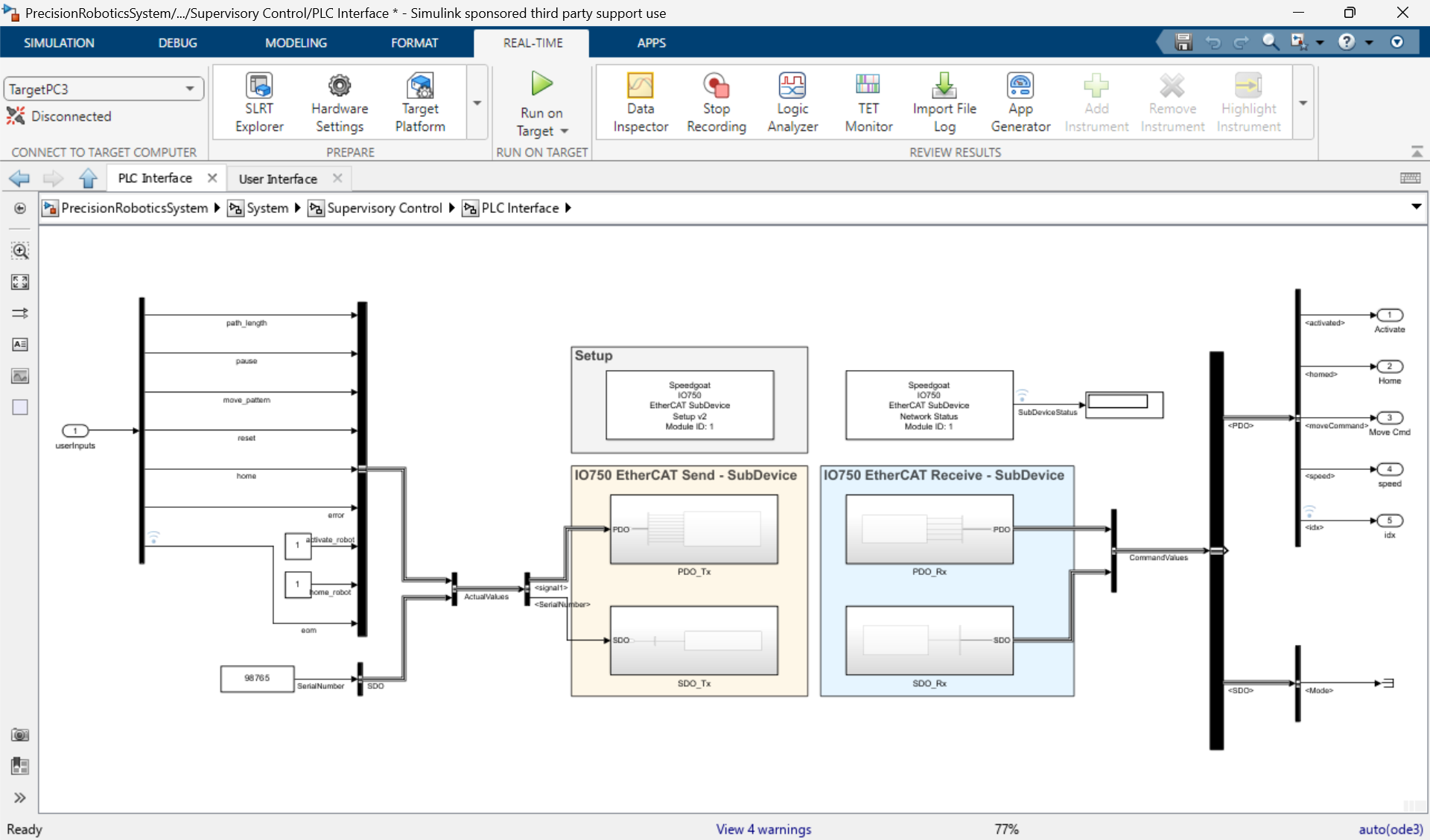
Task: Click the Add Instrument button
Action: point(1096,103)
